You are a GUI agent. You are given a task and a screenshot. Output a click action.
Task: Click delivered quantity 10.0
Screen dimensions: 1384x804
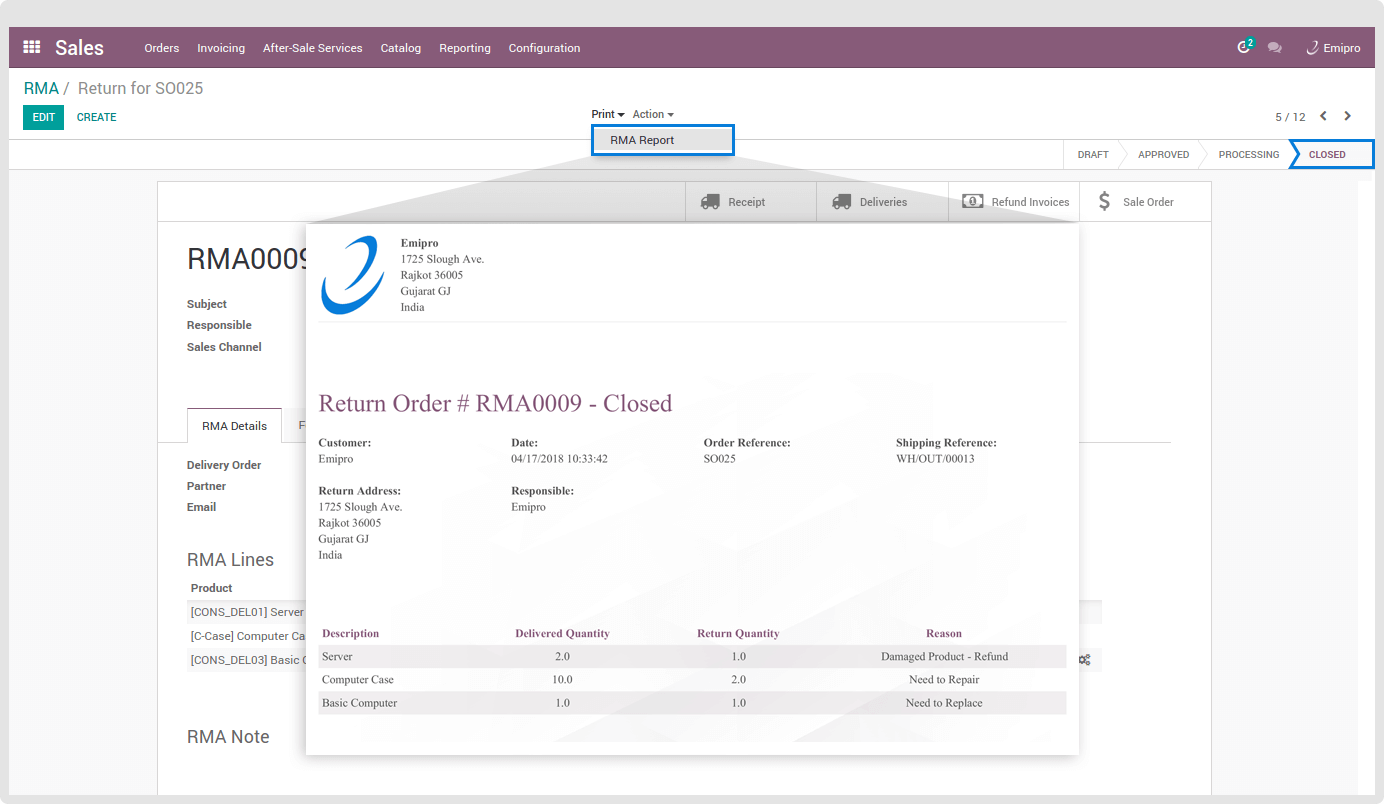[562, 680]
